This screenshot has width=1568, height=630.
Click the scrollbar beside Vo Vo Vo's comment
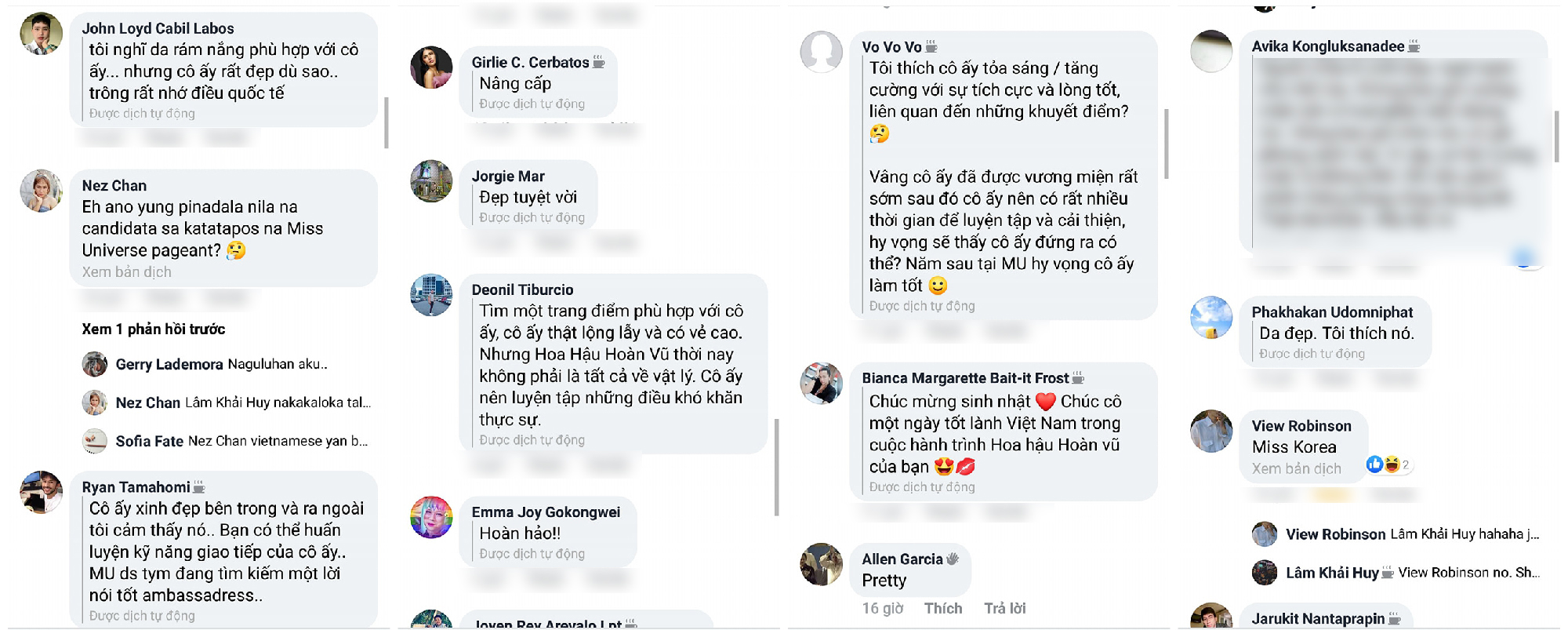coord(1166,144)
